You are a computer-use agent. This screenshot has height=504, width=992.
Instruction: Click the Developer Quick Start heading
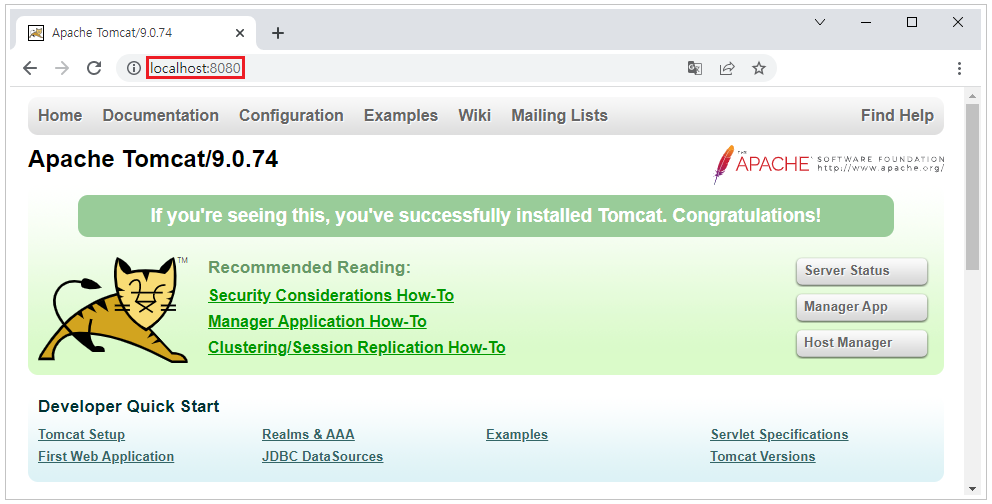pos(128,406)
